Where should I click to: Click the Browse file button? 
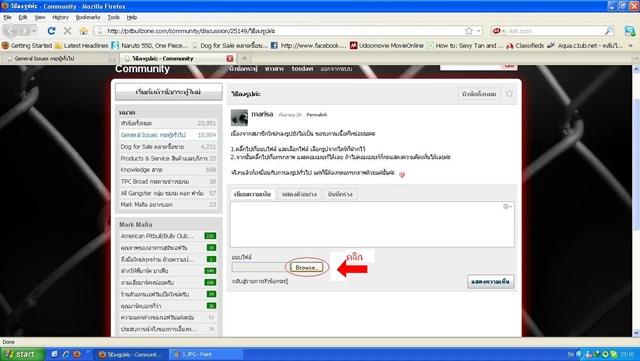point(307,267)
